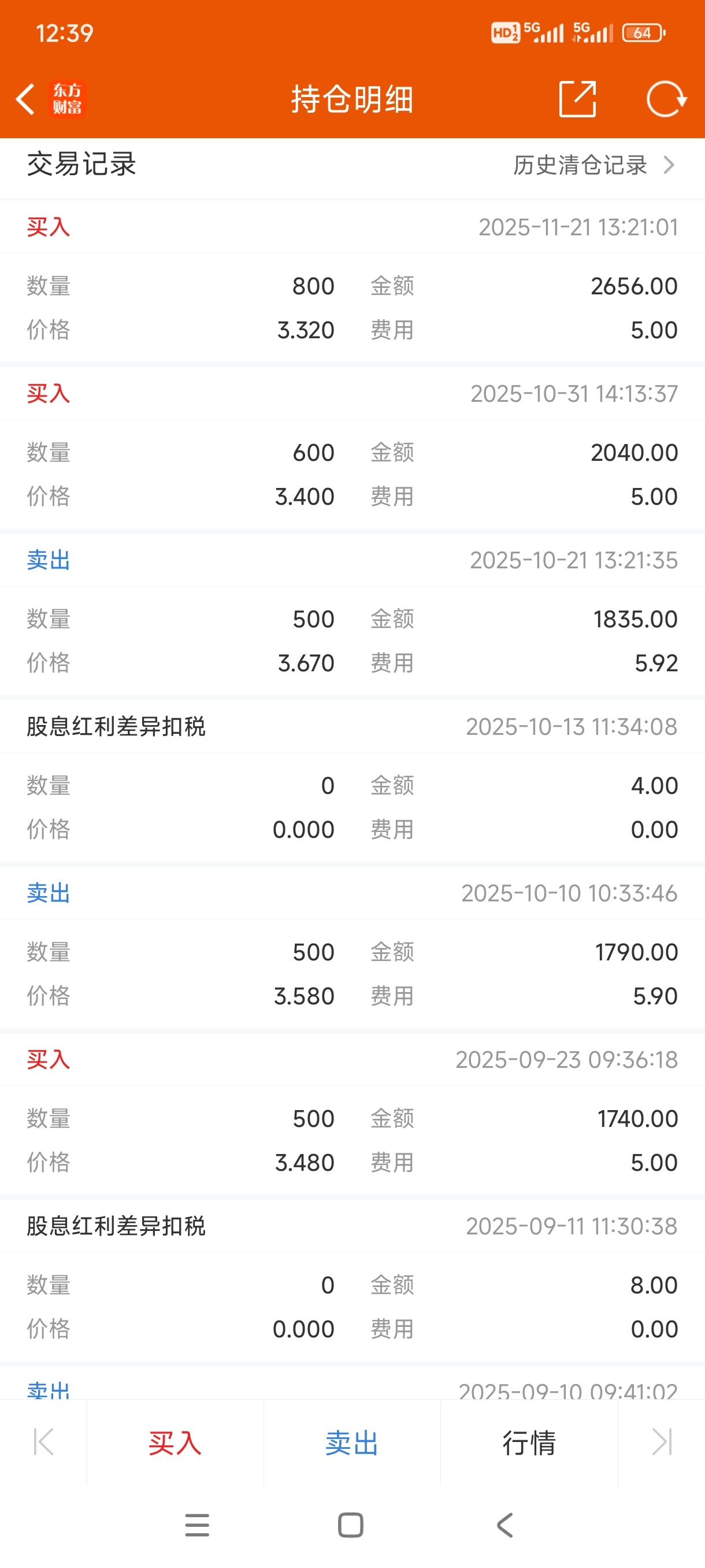Tap the blue 卖出 bottom button
Viewport: 705px width, 1568px height.
pyautogui.click(x=351, y=1443)
